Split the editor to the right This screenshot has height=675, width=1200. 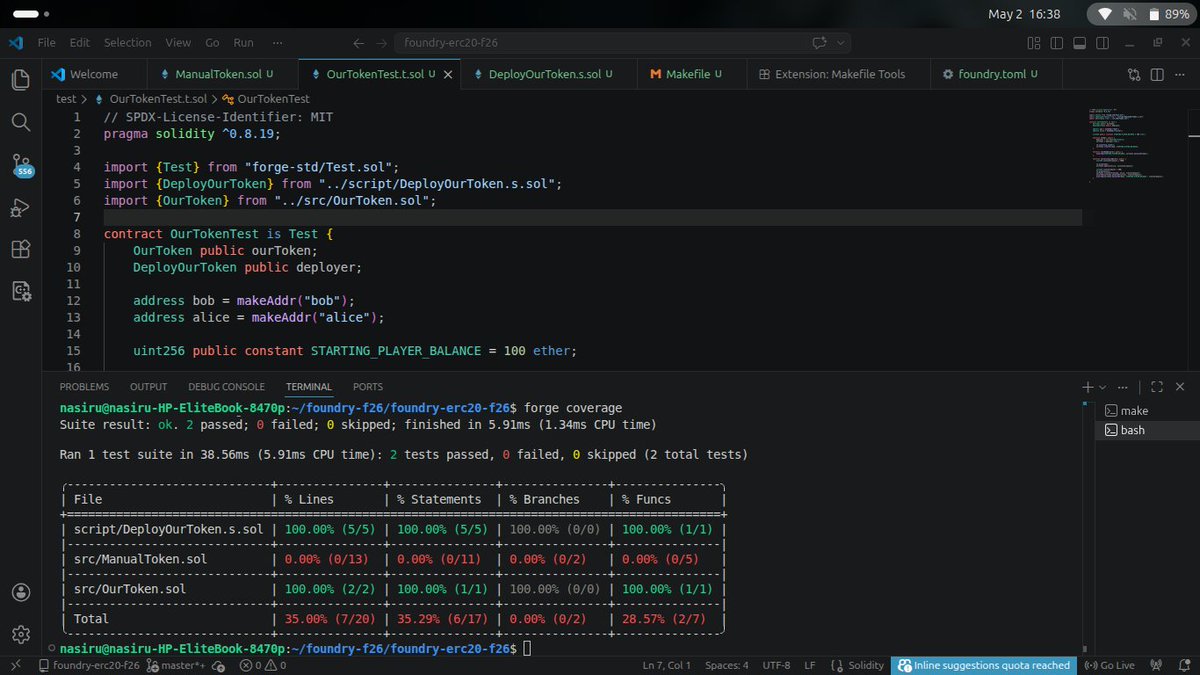(x=1157, y=74)
